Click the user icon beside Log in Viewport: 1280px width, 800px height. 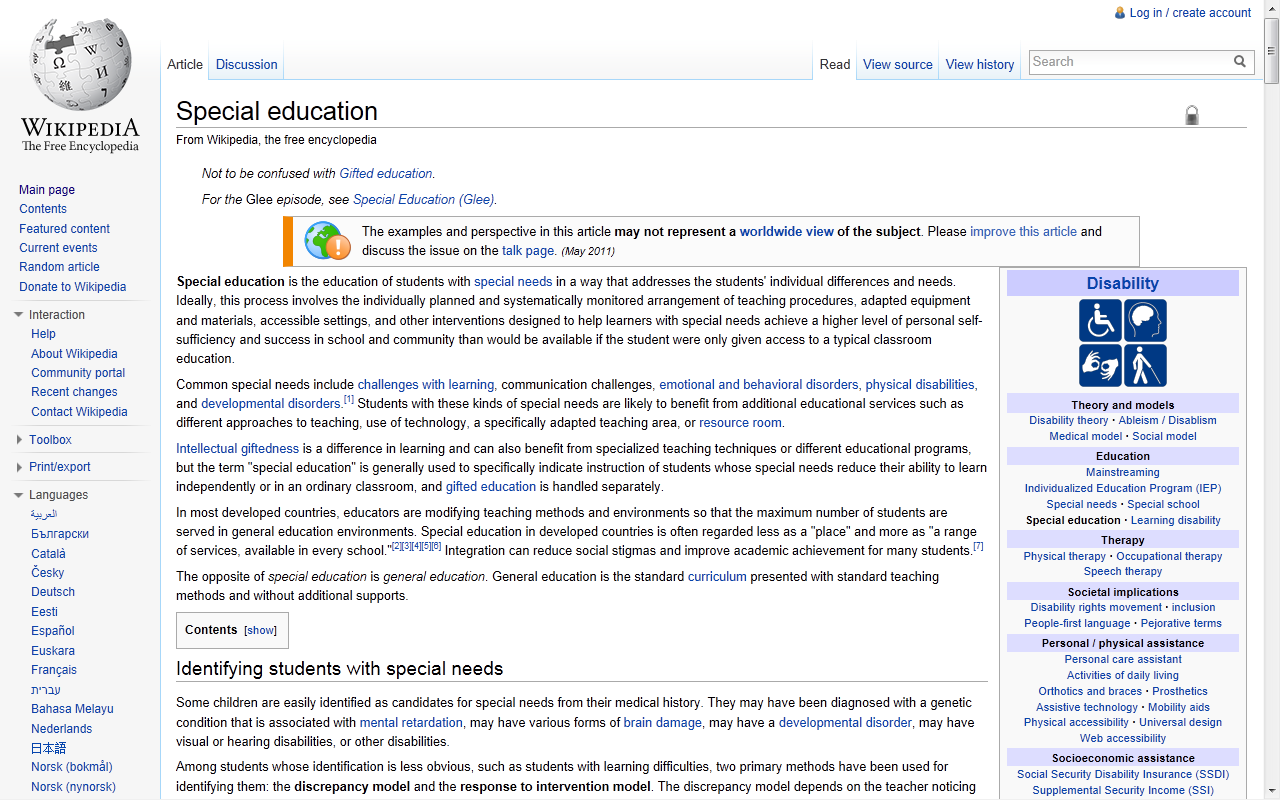pyautogui.click(x=1120, y=13)
